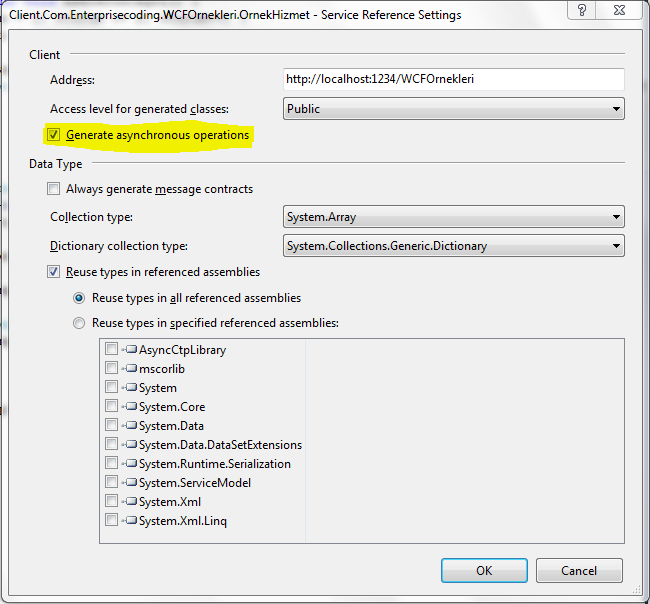Click the dialog resize grip corner

click(637, 590)
